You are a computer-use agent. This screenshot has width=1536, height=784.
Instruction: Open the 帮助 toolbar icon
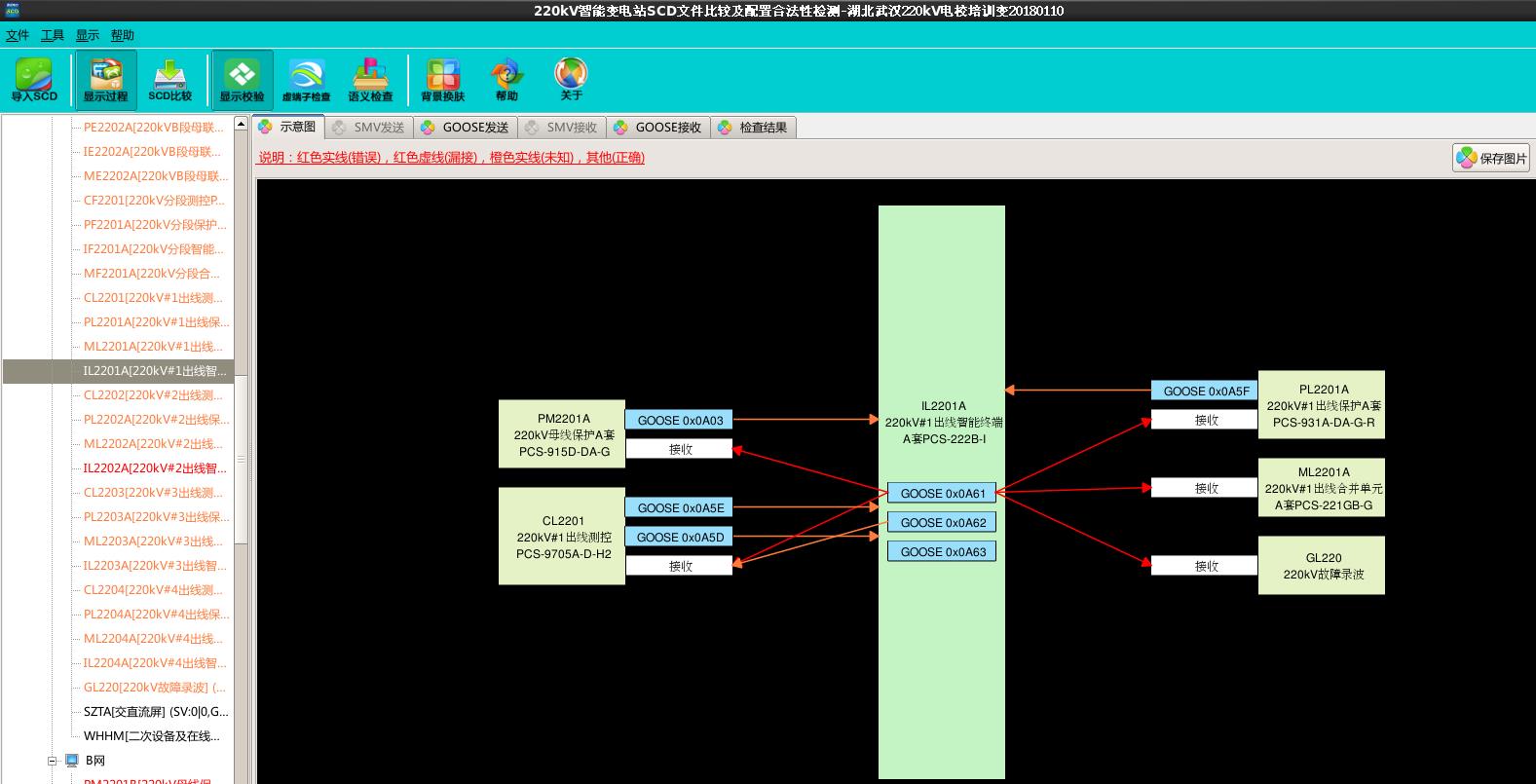506,80
